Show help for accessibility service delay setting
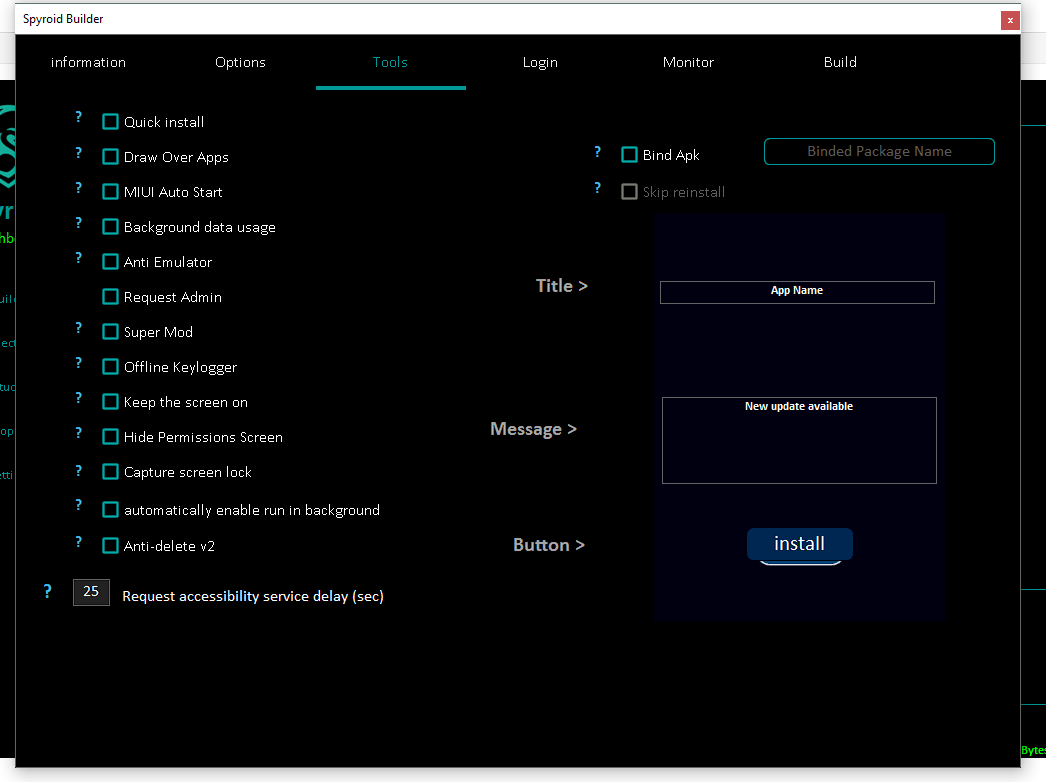 [x=47, y=591]
